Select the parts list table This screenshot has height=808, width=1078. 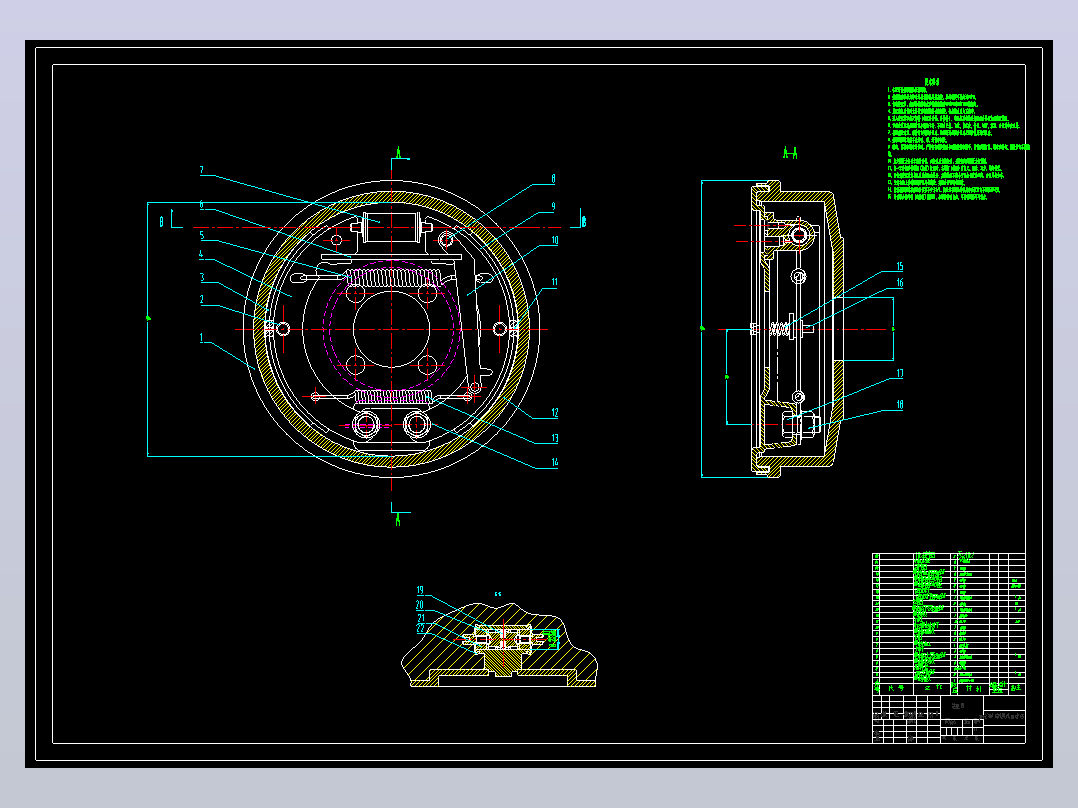click(x=949, y=624)
